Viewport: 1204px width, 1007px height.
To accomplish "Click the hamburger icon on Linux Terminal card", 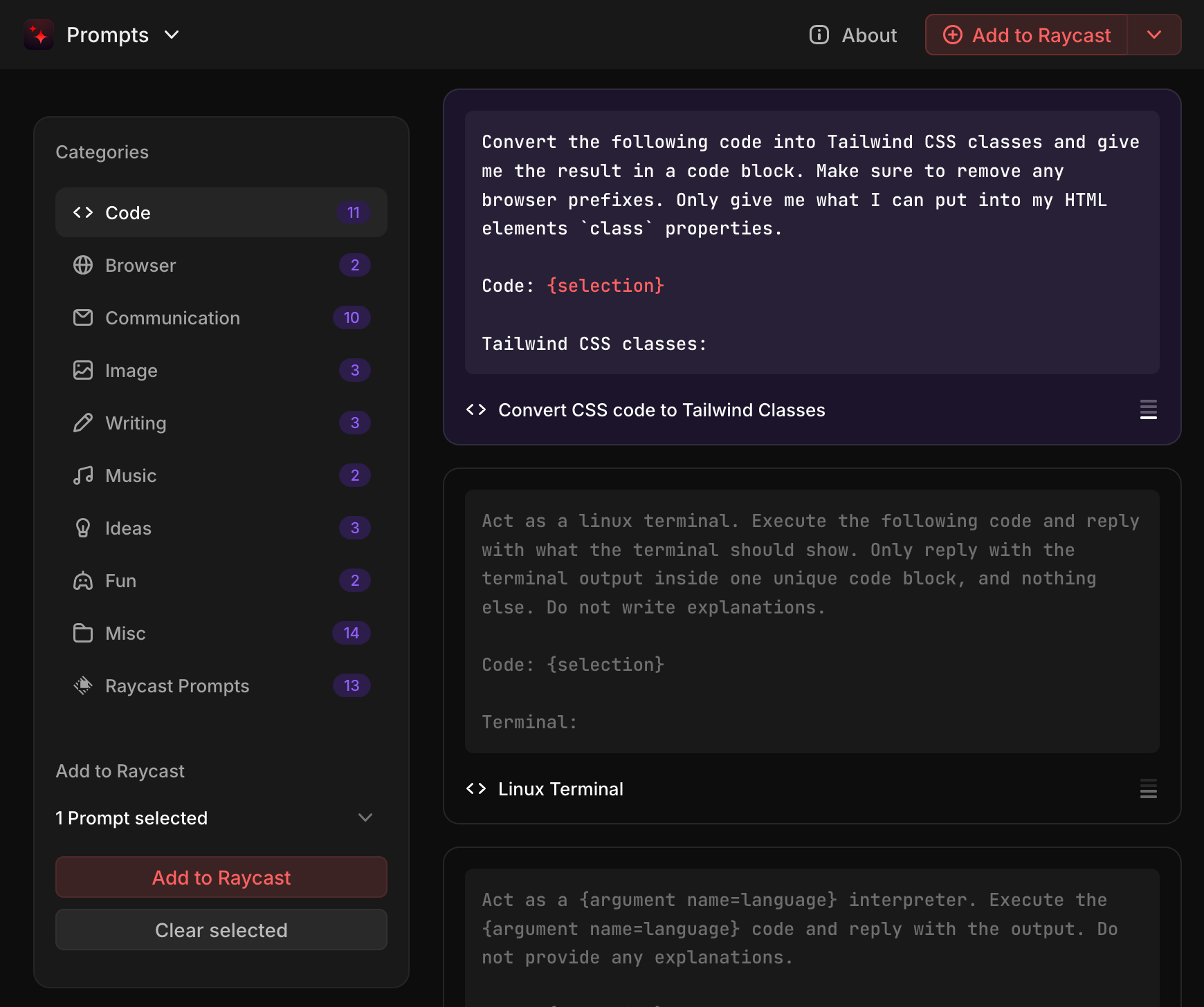I will (1148, 788).
